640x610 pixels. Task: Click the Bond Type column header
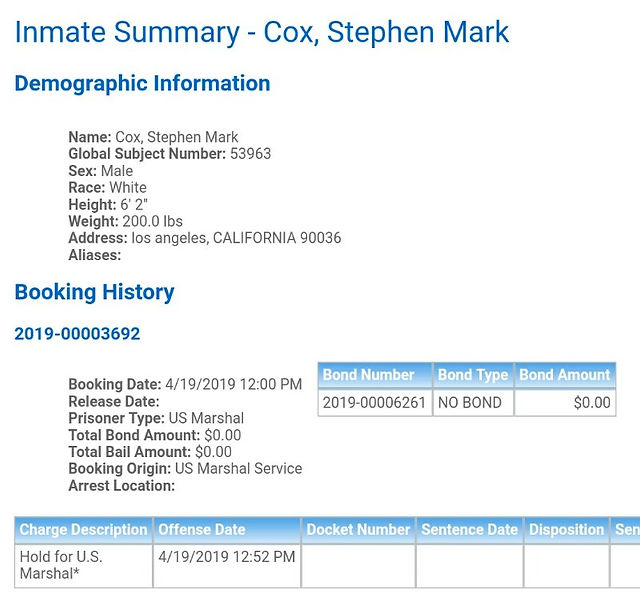pyautogui.click(x=473, y=375)
